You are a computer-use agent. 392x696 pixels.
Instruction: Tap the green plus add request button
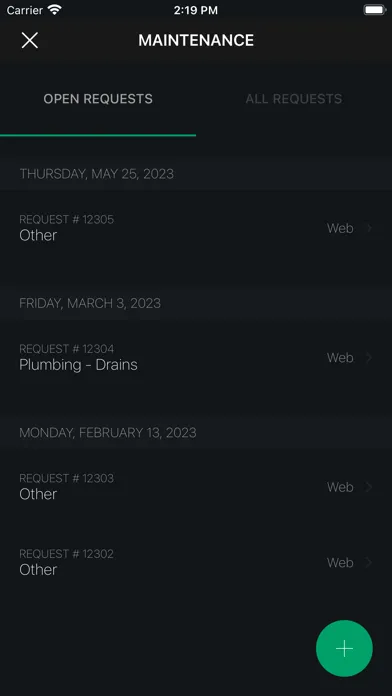point(344,649)
